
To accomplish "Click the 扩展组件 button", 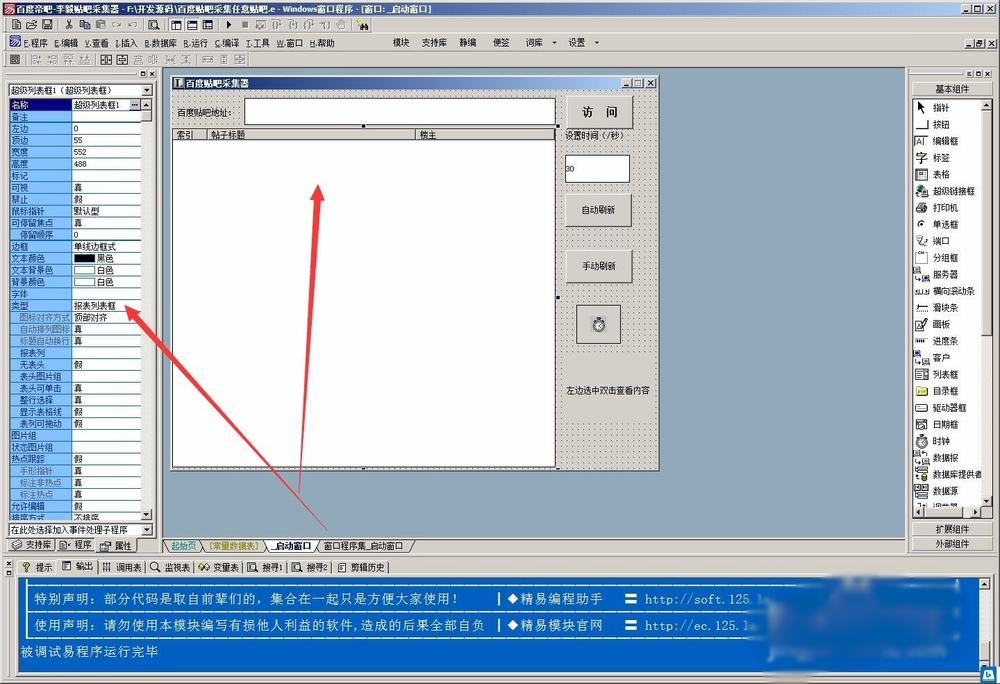I will click(x=952, y=529).
